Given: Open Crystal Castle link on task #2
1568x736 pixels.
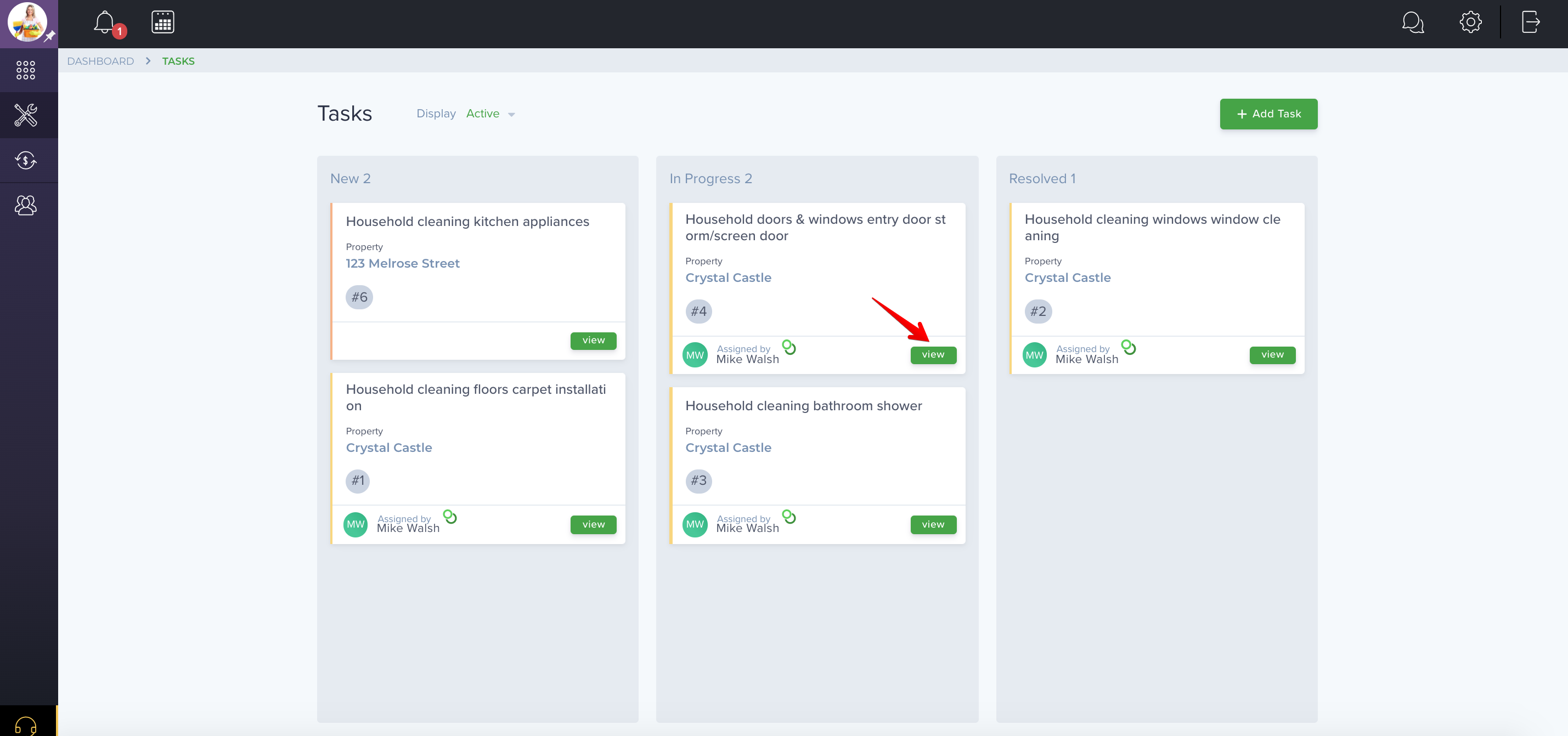Looking at the screenshot, I should tap(1068, 278).
